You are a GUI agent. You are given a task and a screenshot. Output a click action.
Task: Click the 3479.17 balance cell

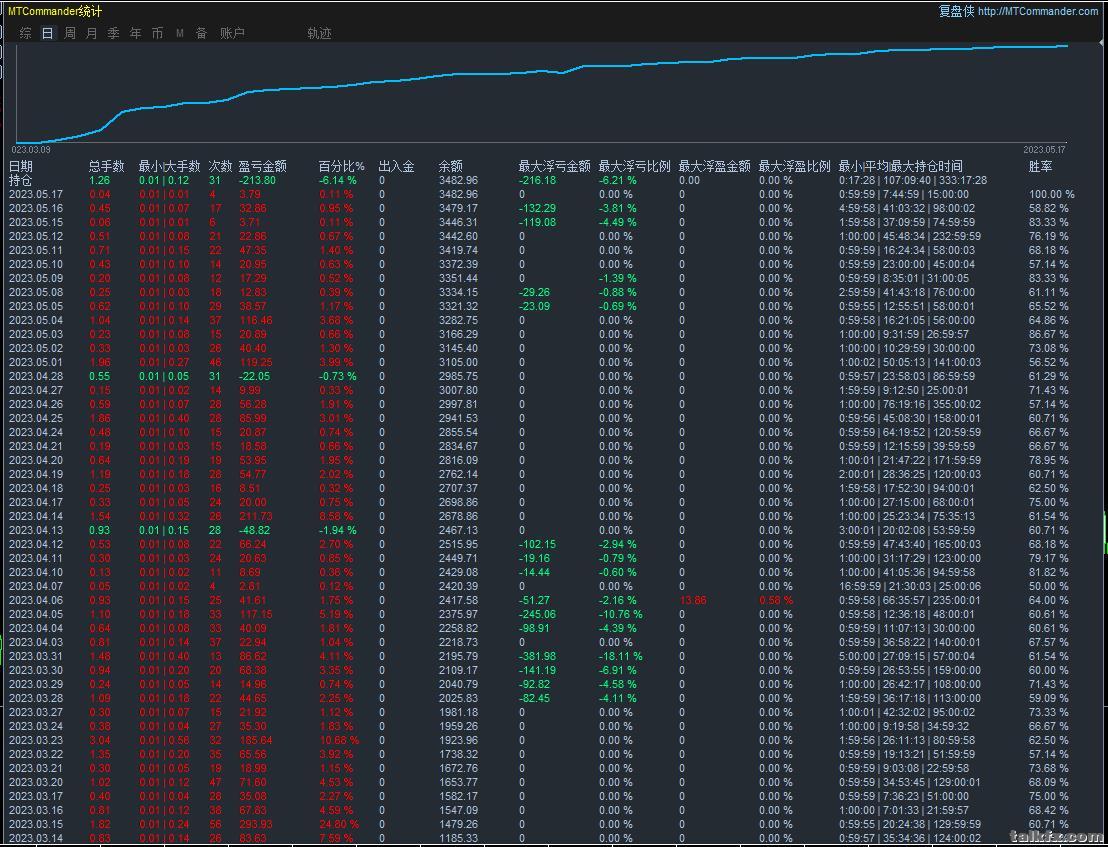point(458,208)
